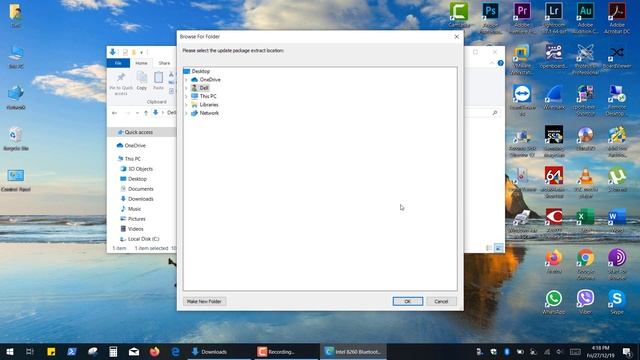
Task: Open the Skype desktop icon
Action: tap(617, 302)
